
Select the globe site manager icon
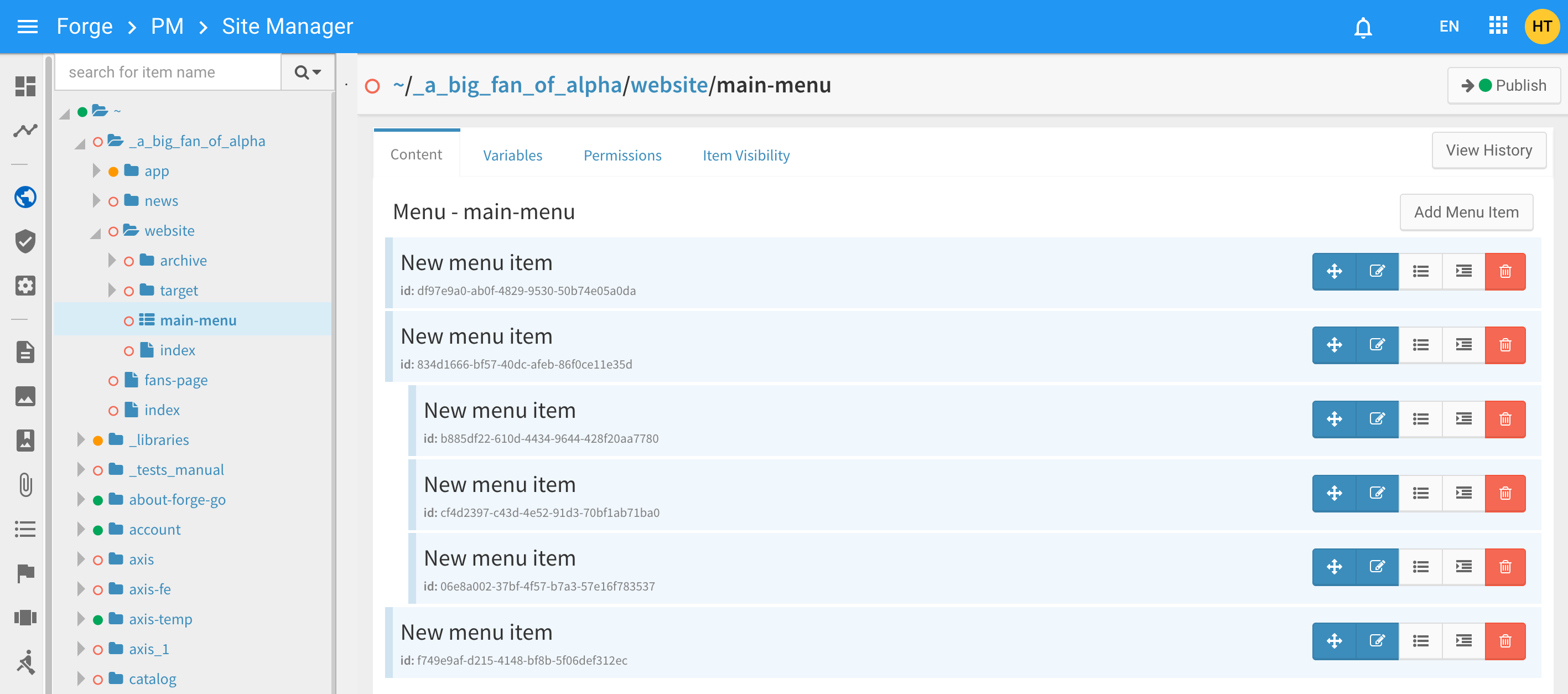click(25, 196)
